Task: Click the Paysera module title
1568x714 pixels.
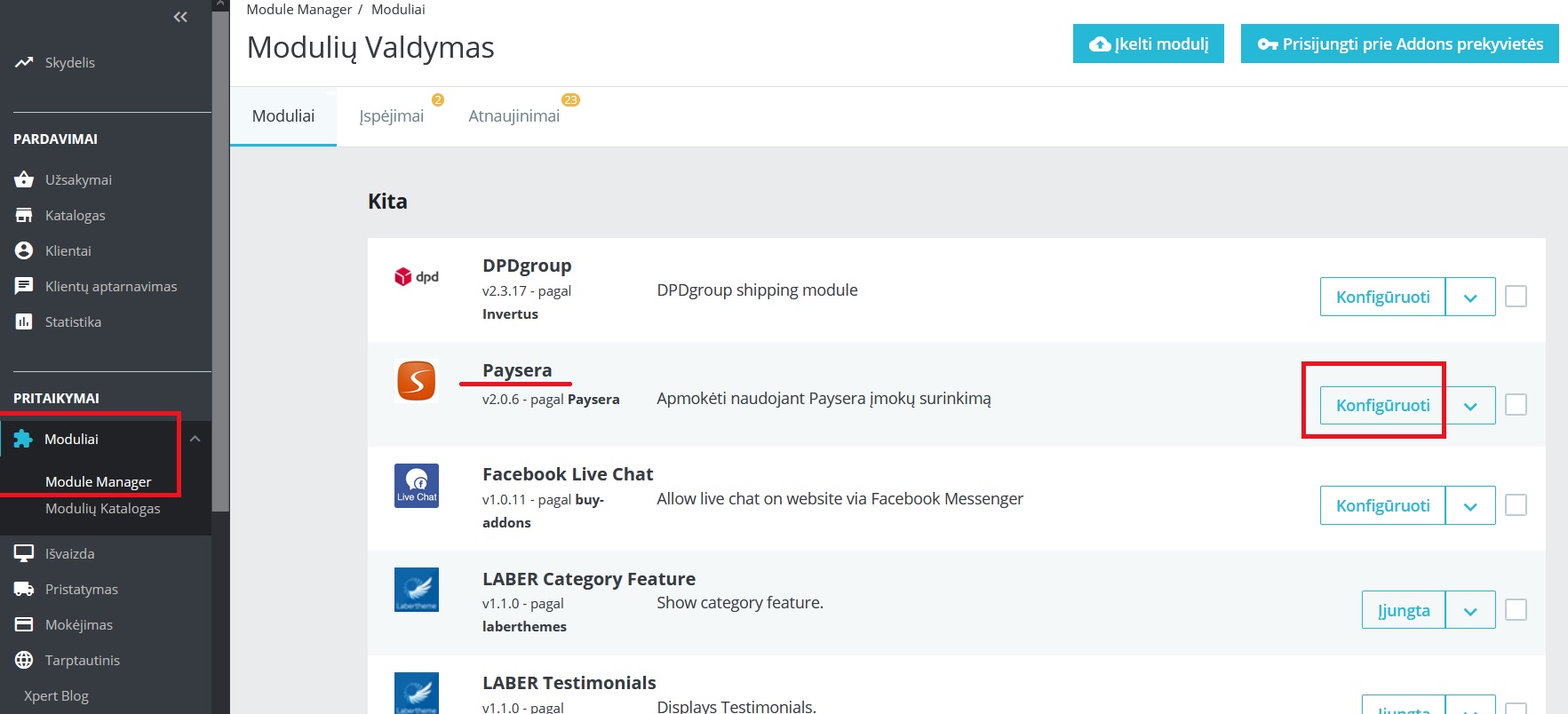Action: coord(517,370)
